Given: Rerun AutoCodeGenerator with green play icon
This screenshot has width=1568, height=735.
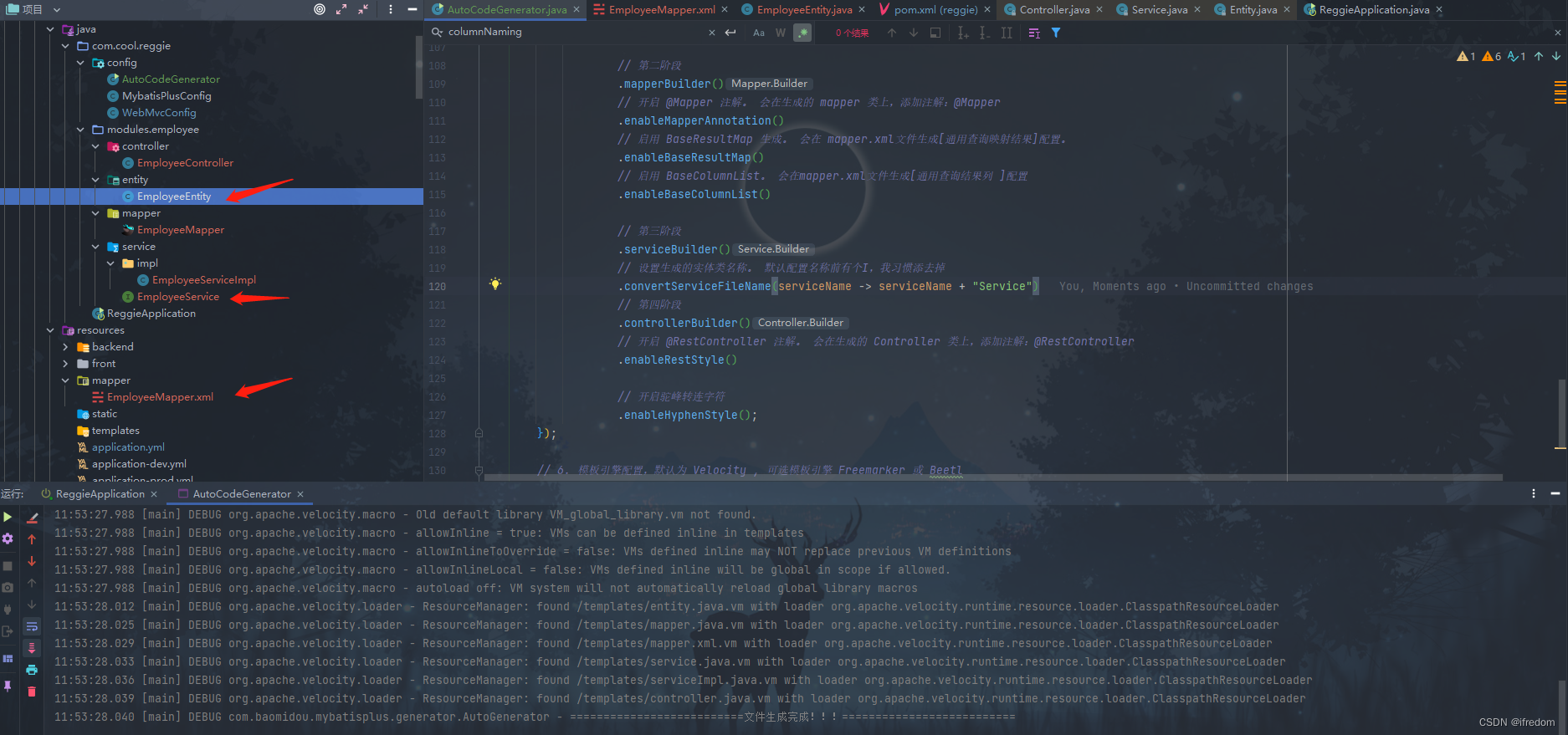Looking at the screenshot, I should tap(8, 518).
